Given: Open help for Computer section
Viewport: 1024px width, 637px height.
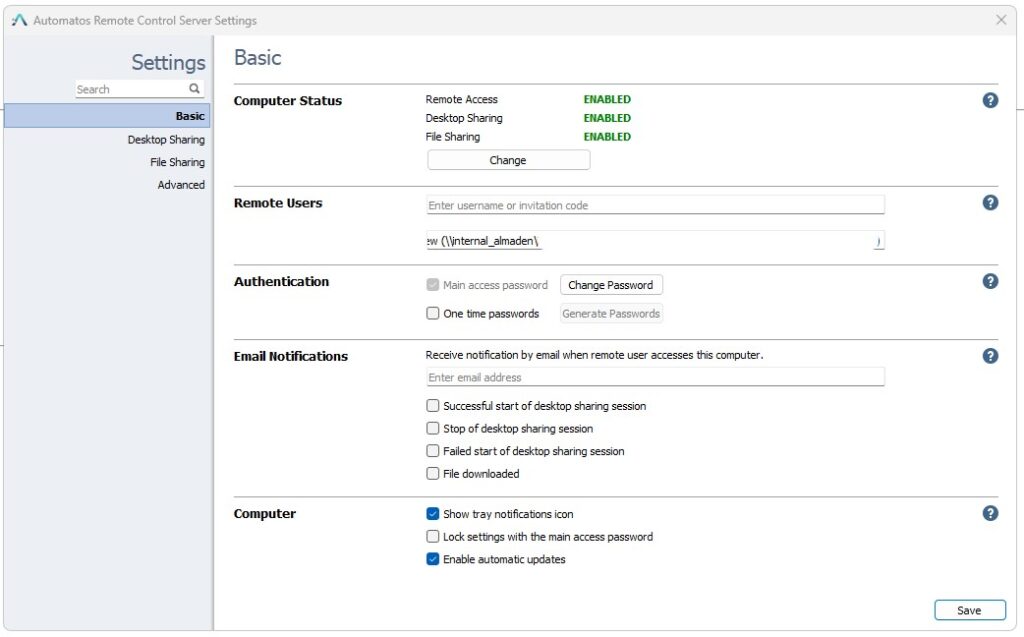Looking at the screenshot, I should point(990,513).
